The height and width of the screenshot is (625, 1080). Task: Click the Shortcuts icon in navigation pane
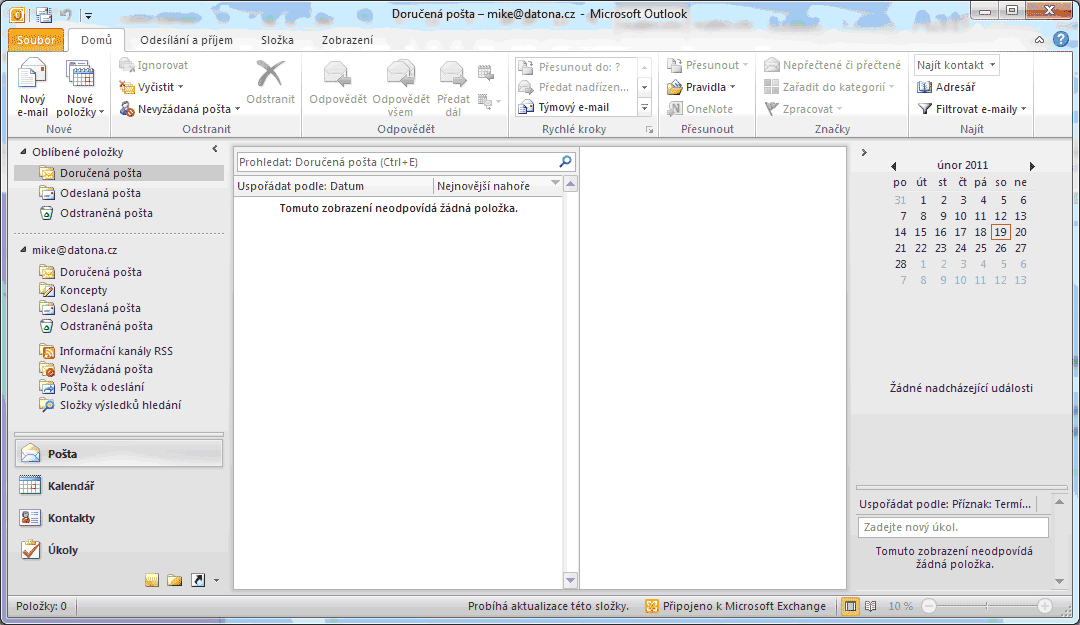[x=198, y=580]
